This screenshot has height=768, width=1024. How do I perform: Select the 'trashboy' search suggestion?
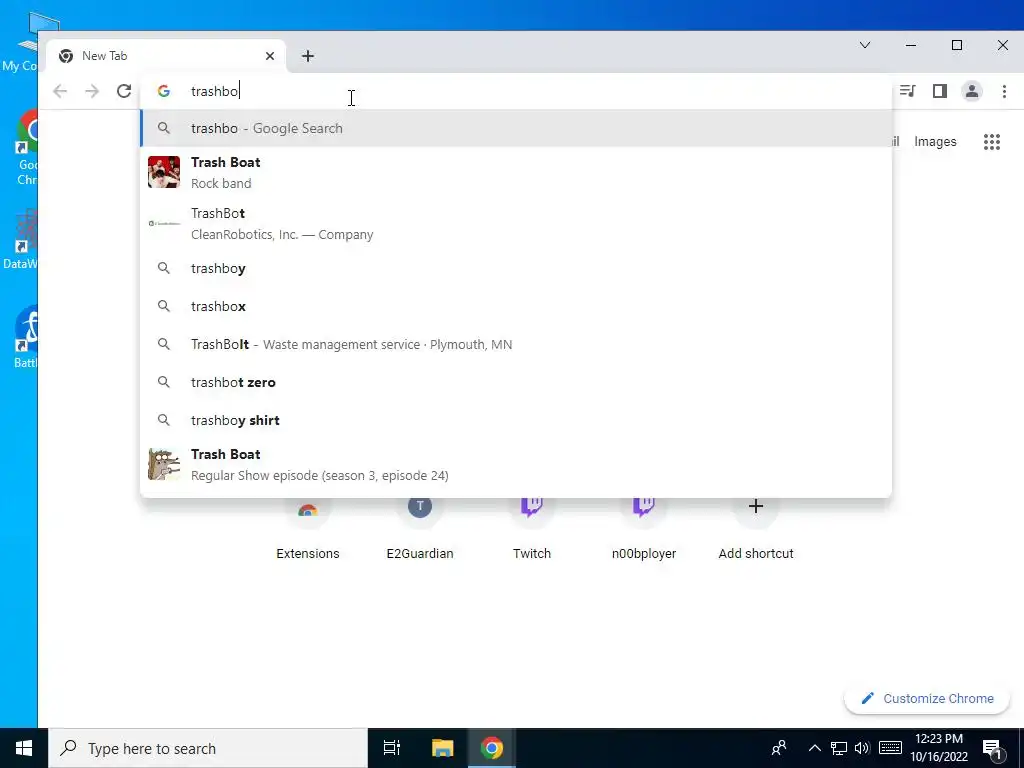[x=516, y=268]
